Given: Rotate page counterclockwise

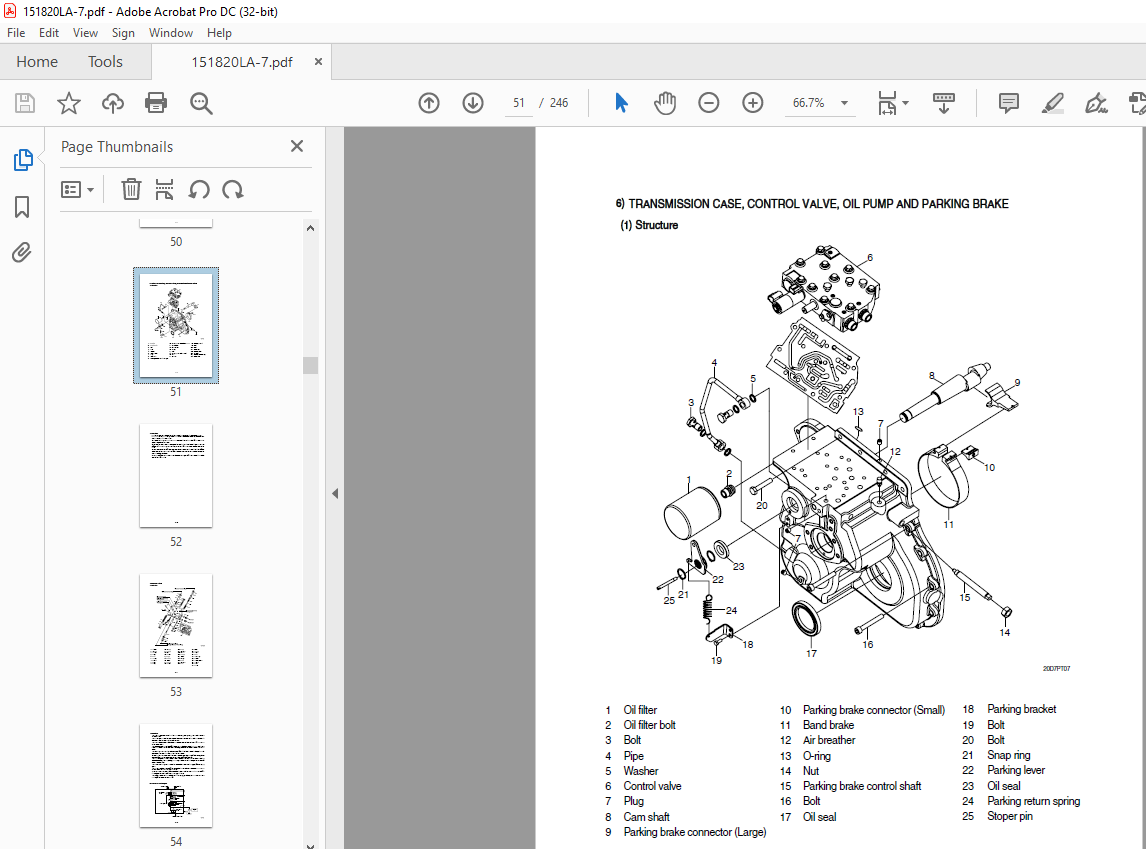Looking at the screenshot, I should pos(199,190).
